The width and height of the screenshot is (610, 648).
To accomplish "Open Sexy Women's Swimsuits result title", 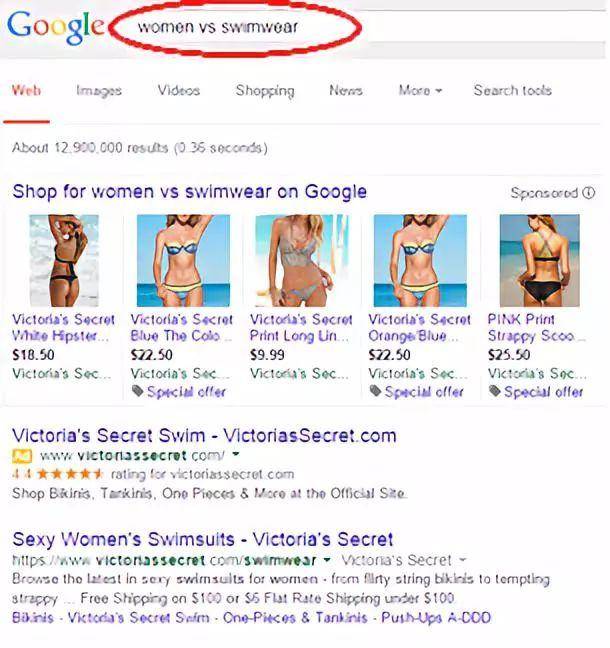I will point(203,539).
